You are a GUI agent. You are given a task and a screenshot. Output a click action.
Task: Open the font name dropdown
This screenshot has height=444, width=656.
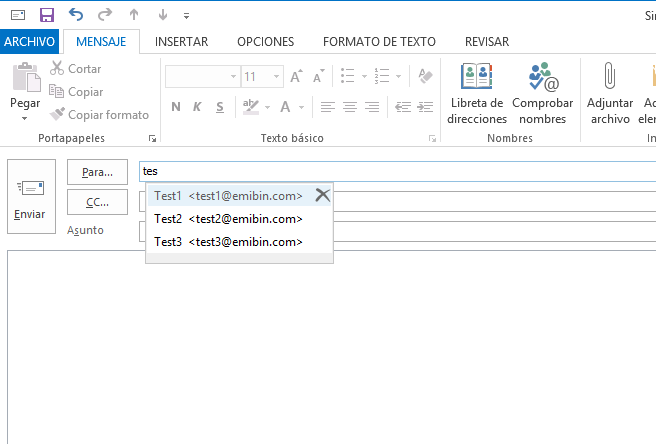(233, 77)
